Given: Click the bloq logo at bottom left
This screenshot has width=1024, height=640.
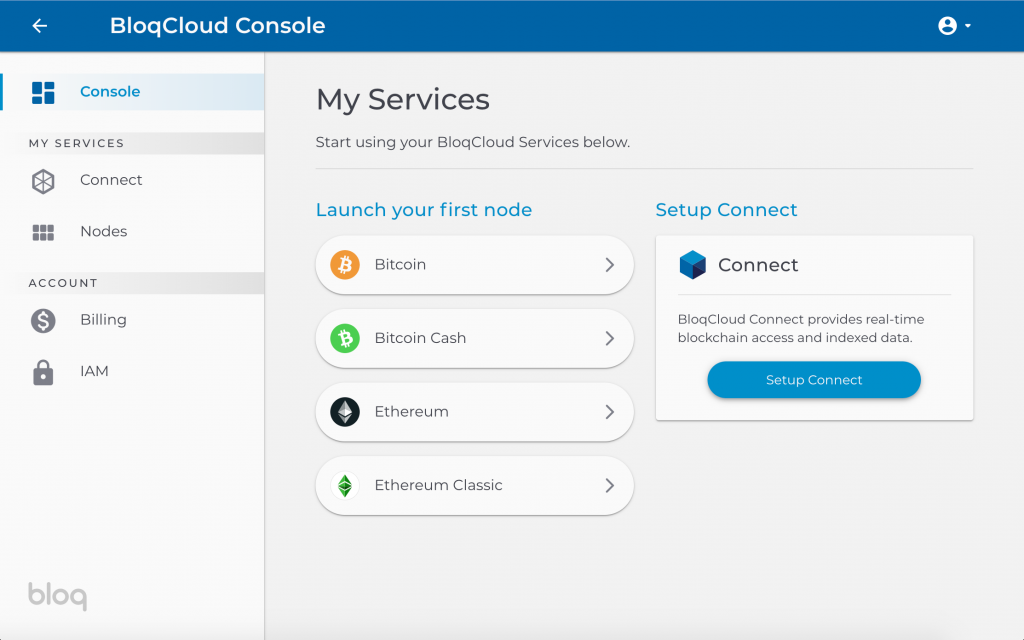Looking at the screenshot, I should click(56, 596).
